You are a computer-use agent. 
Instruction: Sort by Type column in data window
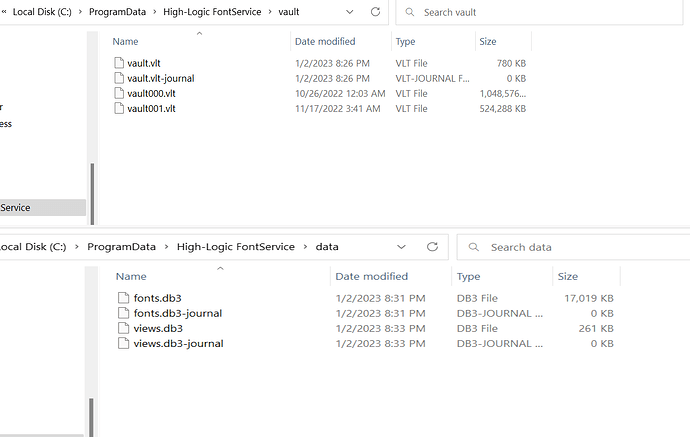pyautogui.click(x=469, y=276)
